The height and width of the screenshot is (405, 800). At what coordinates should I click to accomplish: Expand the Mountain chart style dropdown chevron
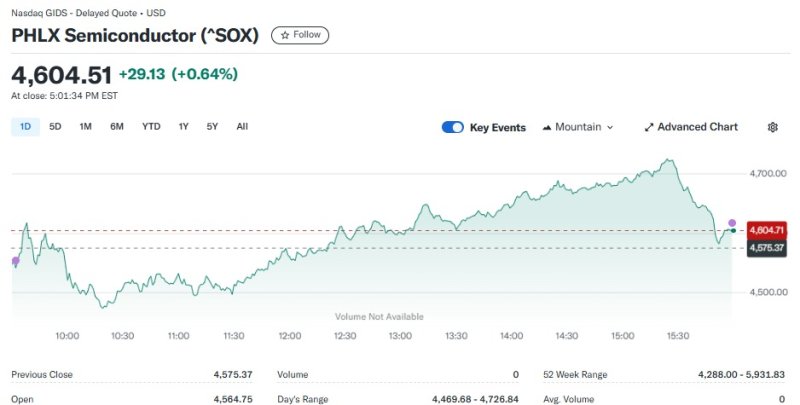click(x=610, y=127)
